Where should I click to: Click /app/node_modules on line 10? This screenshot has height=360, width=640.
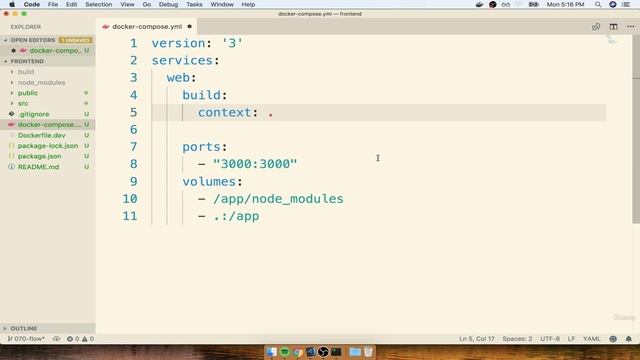click(278, 199)
